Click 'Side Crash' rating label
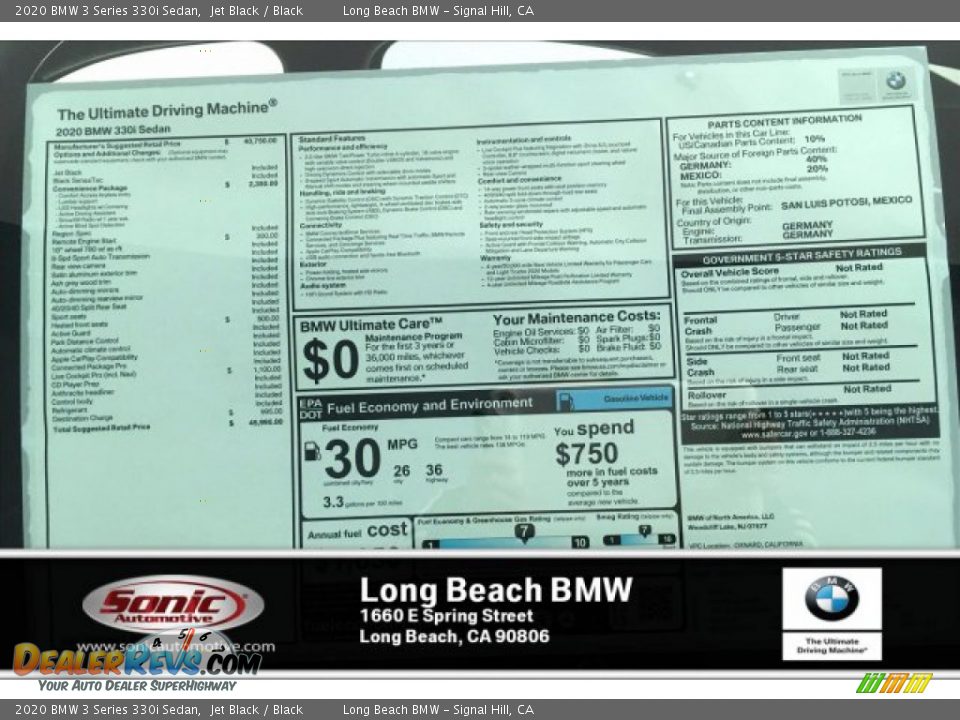The image size is (960, 720). click(700, 367)
